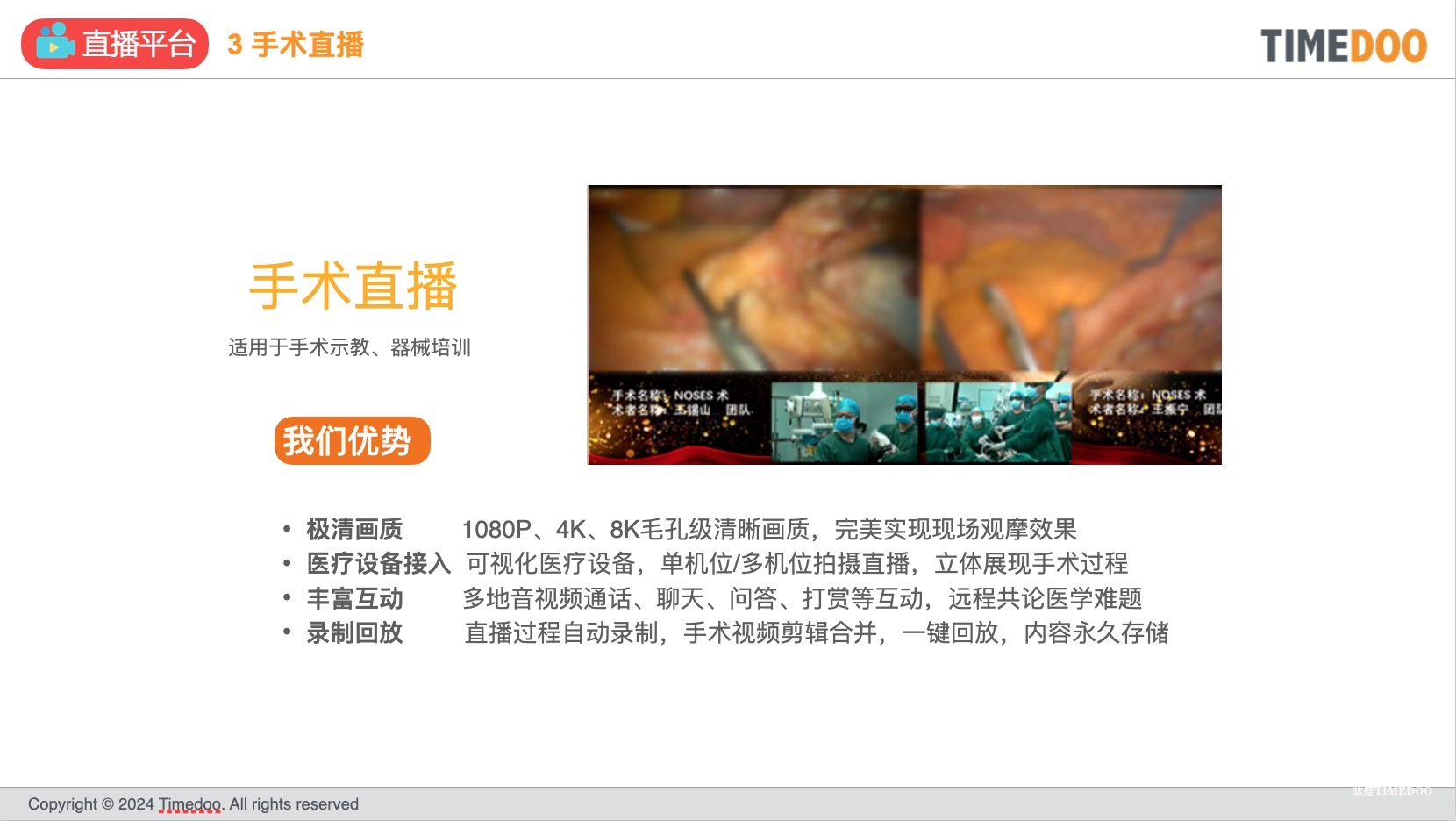Click the 我们优势 orange button
Image resolution: width=1456 pixels, height=821 pixels.
click(353, 440)
